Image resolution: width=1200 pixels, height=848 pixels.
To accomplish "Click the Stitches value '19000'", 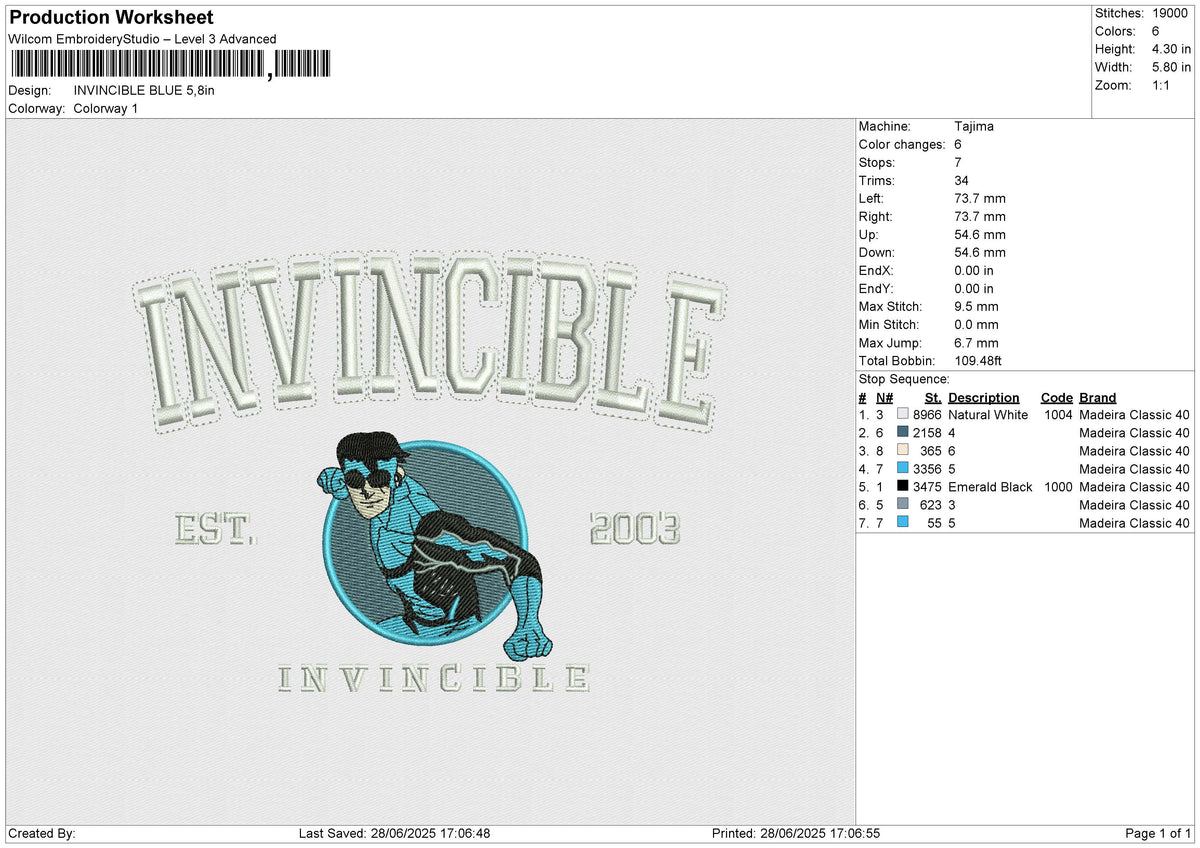I will click(1169, 13).
